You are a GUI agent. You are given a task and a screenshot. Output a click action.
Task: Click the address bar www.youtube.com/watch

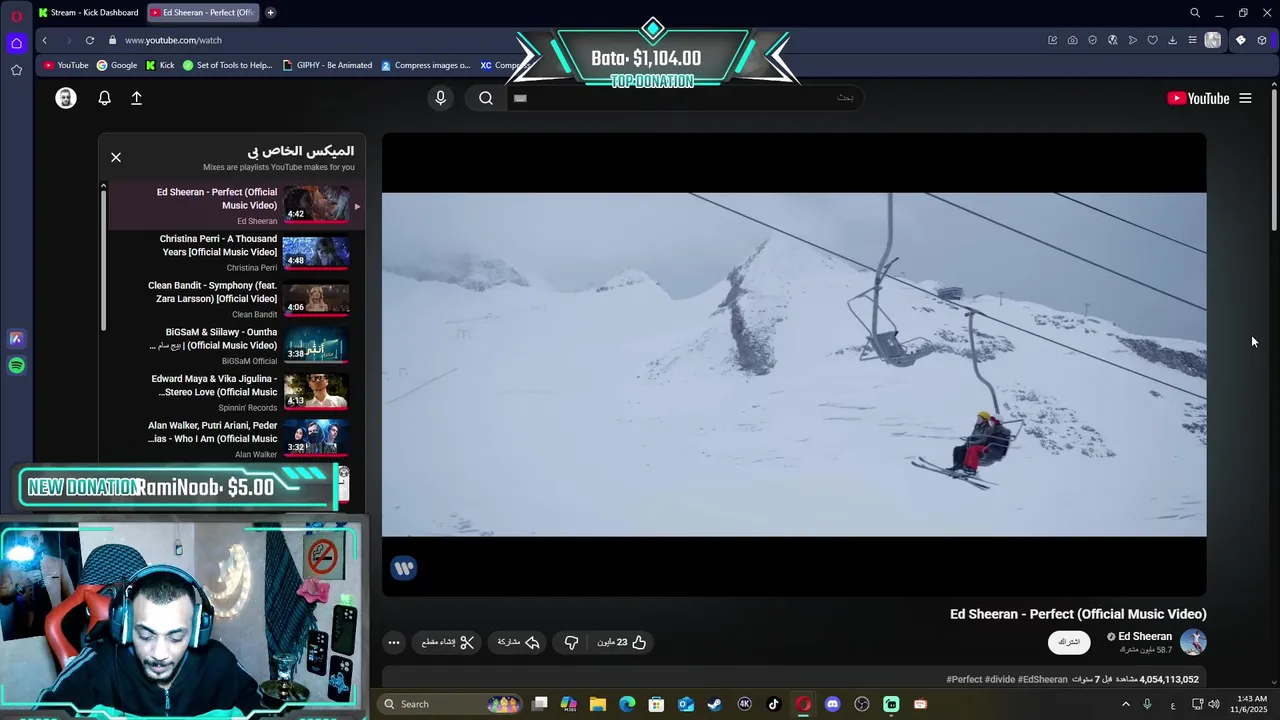coord(173,40)
